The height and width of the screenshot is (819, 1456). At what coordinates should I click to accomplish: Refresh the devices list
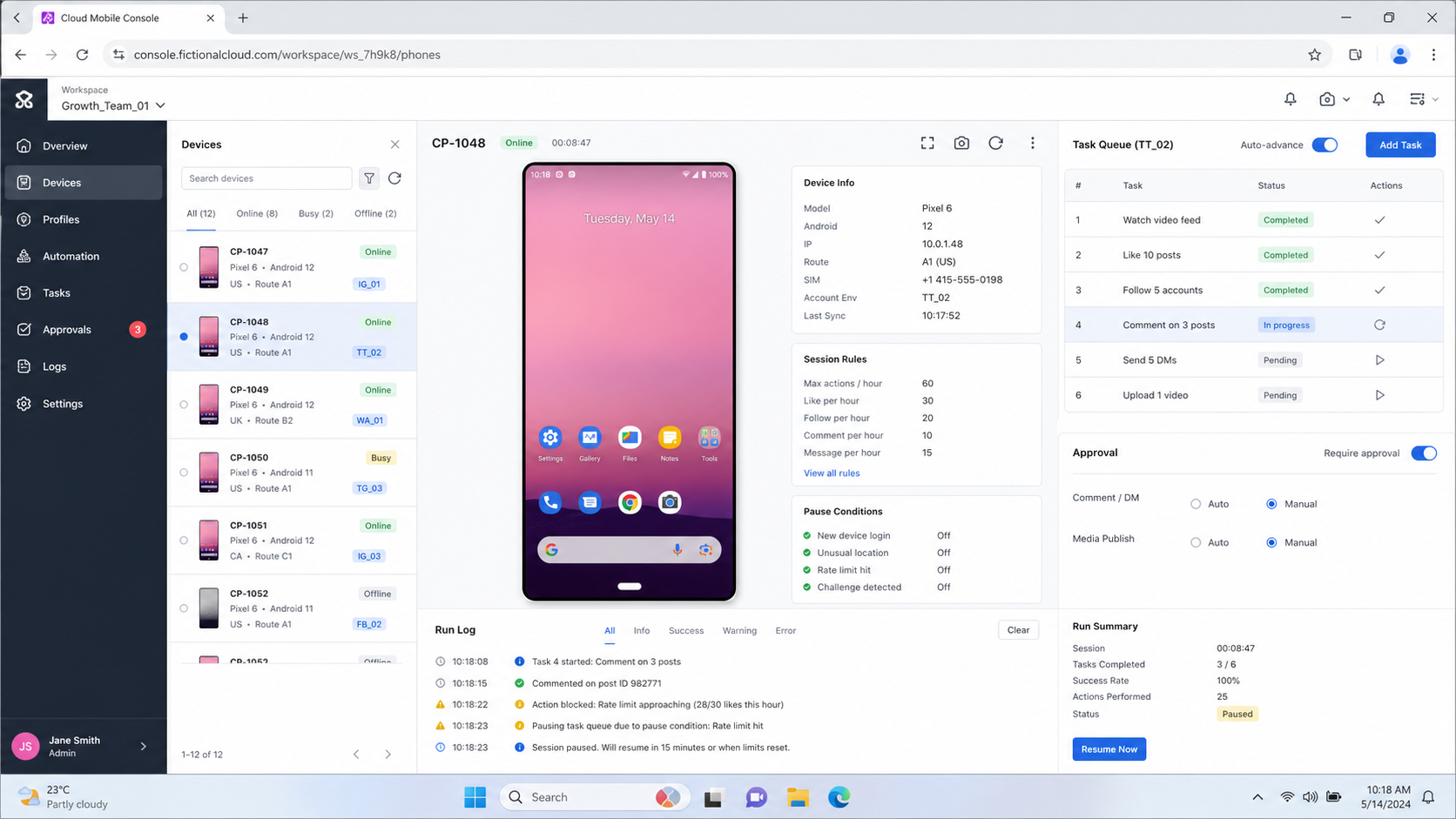[394, 178]
